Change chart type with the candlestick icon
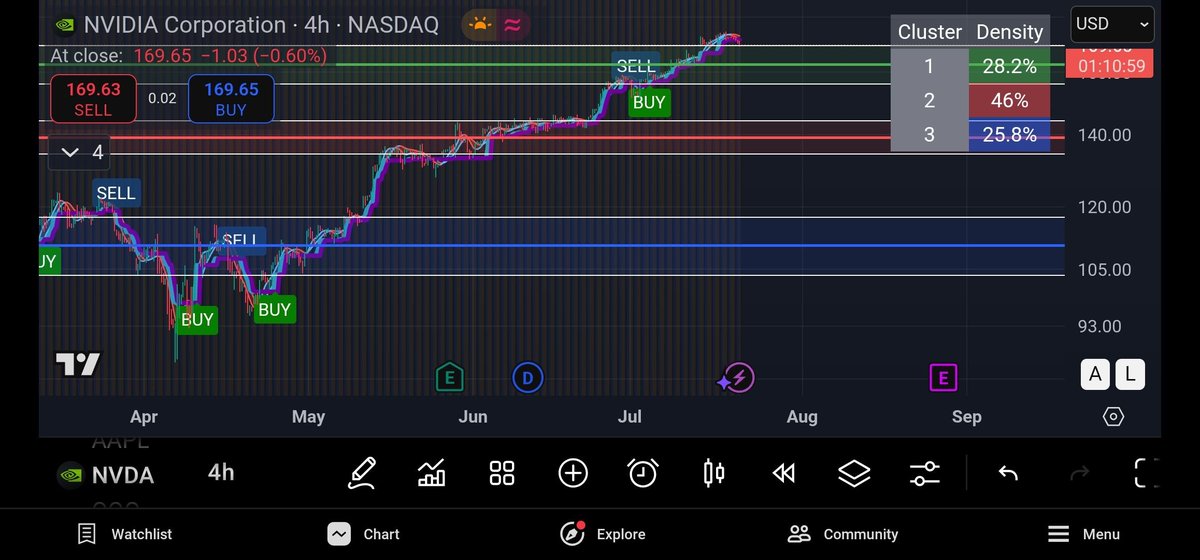This screenshot has width=1200, height=560. point(714,473)
